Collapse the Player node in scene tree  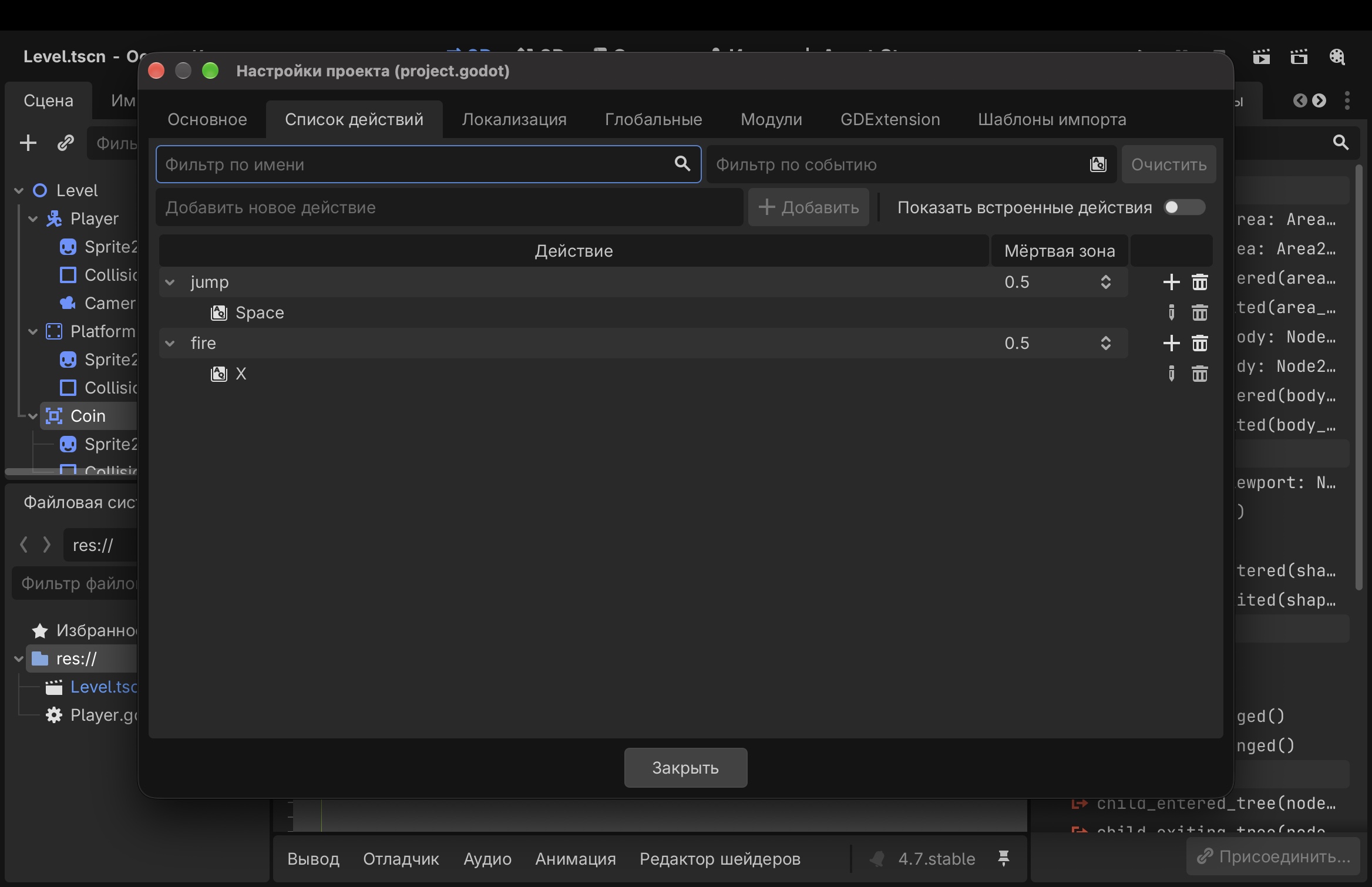pyautogui.click(x=33, y=219)
